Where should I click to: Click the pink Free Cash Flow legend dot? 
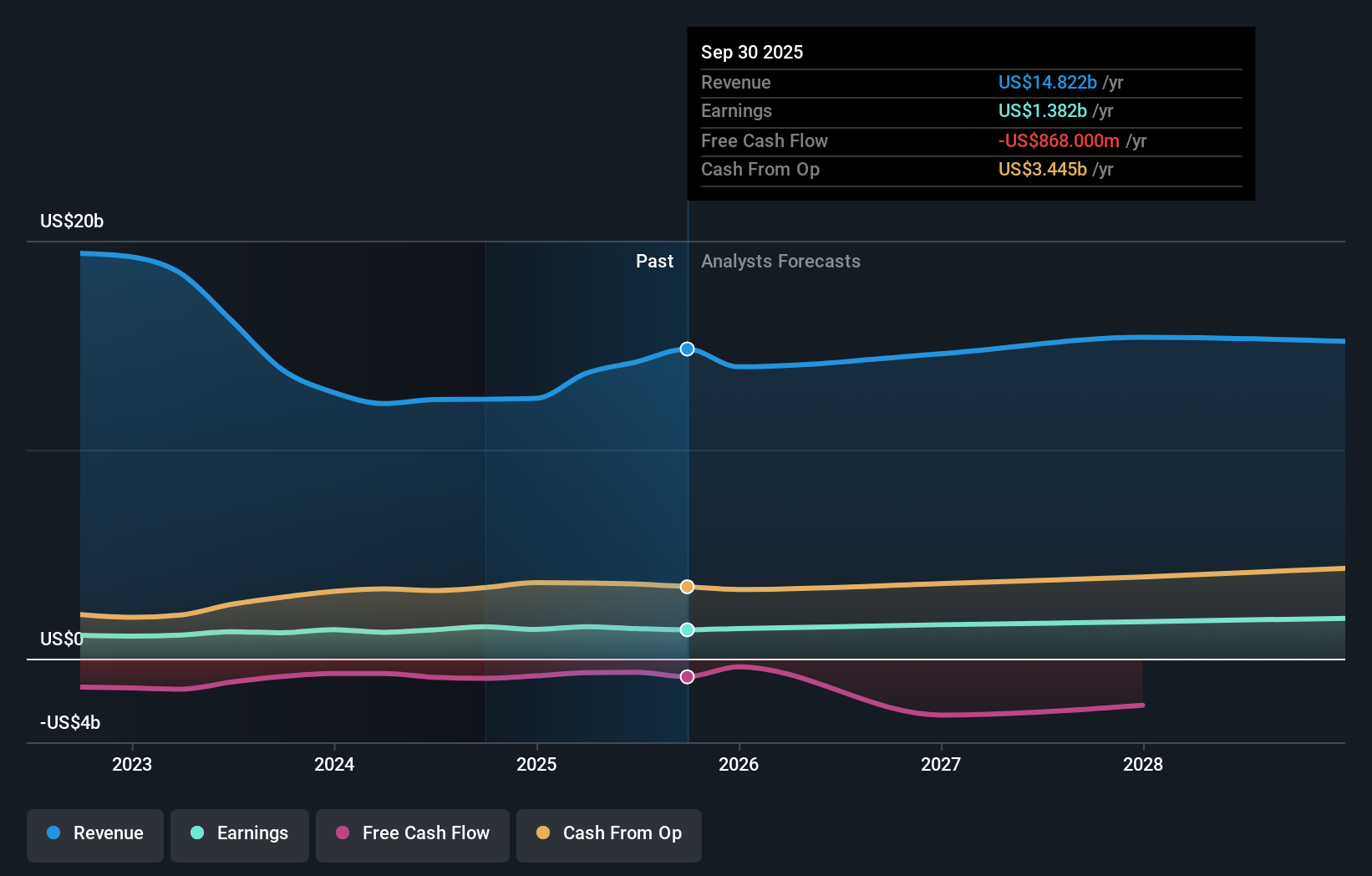tap(343, 833)
